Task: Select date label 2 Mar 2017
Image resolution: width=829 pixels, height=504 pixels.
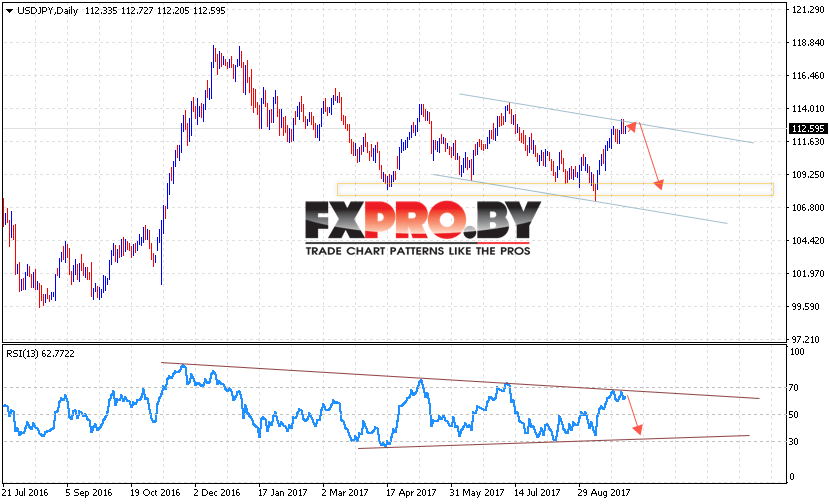Action: [345, 492]
